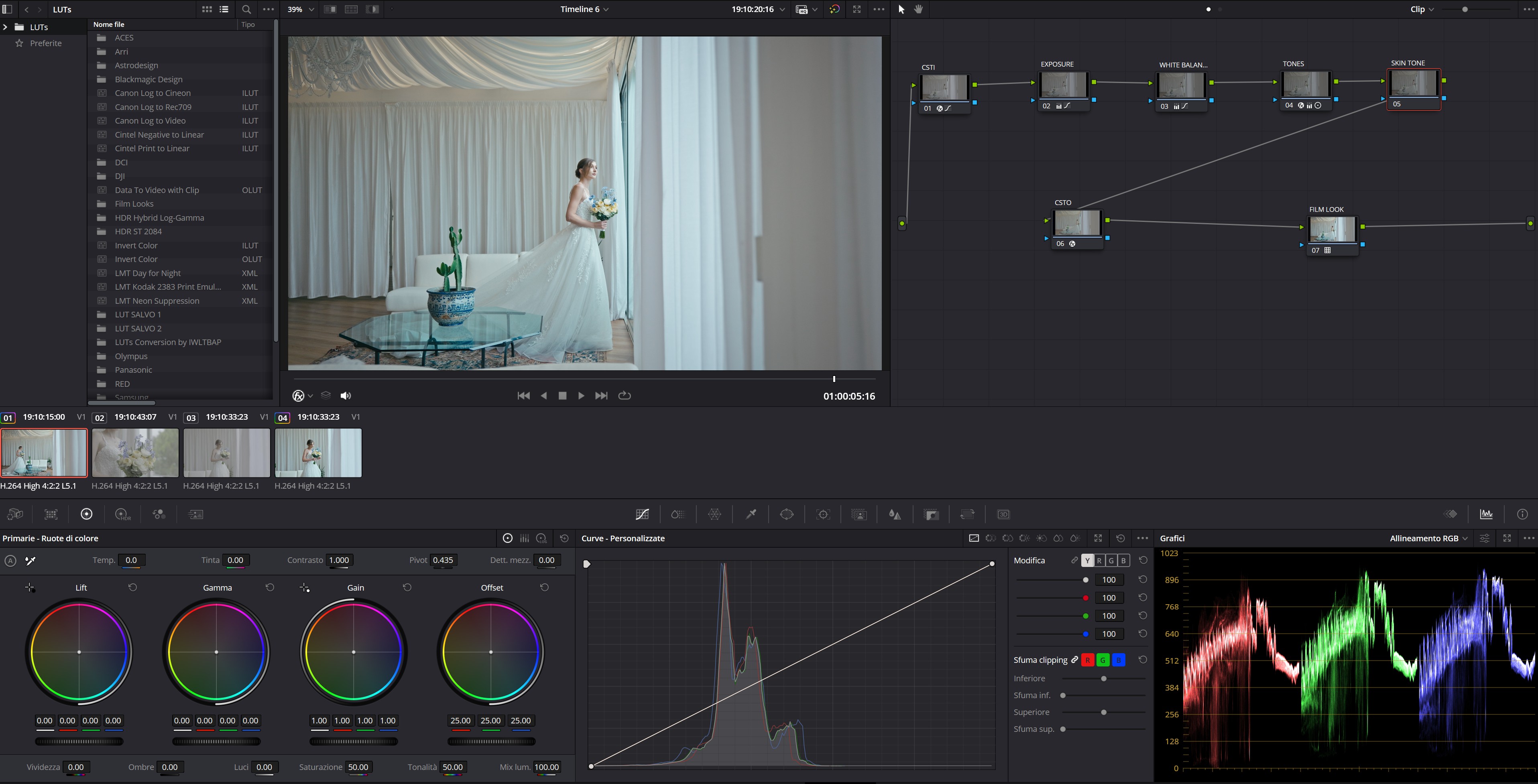Select the Canon Log to Rec709 LUT
Image resolution: width=1538 pixels, height=784 pixels.
click(153, 108)
